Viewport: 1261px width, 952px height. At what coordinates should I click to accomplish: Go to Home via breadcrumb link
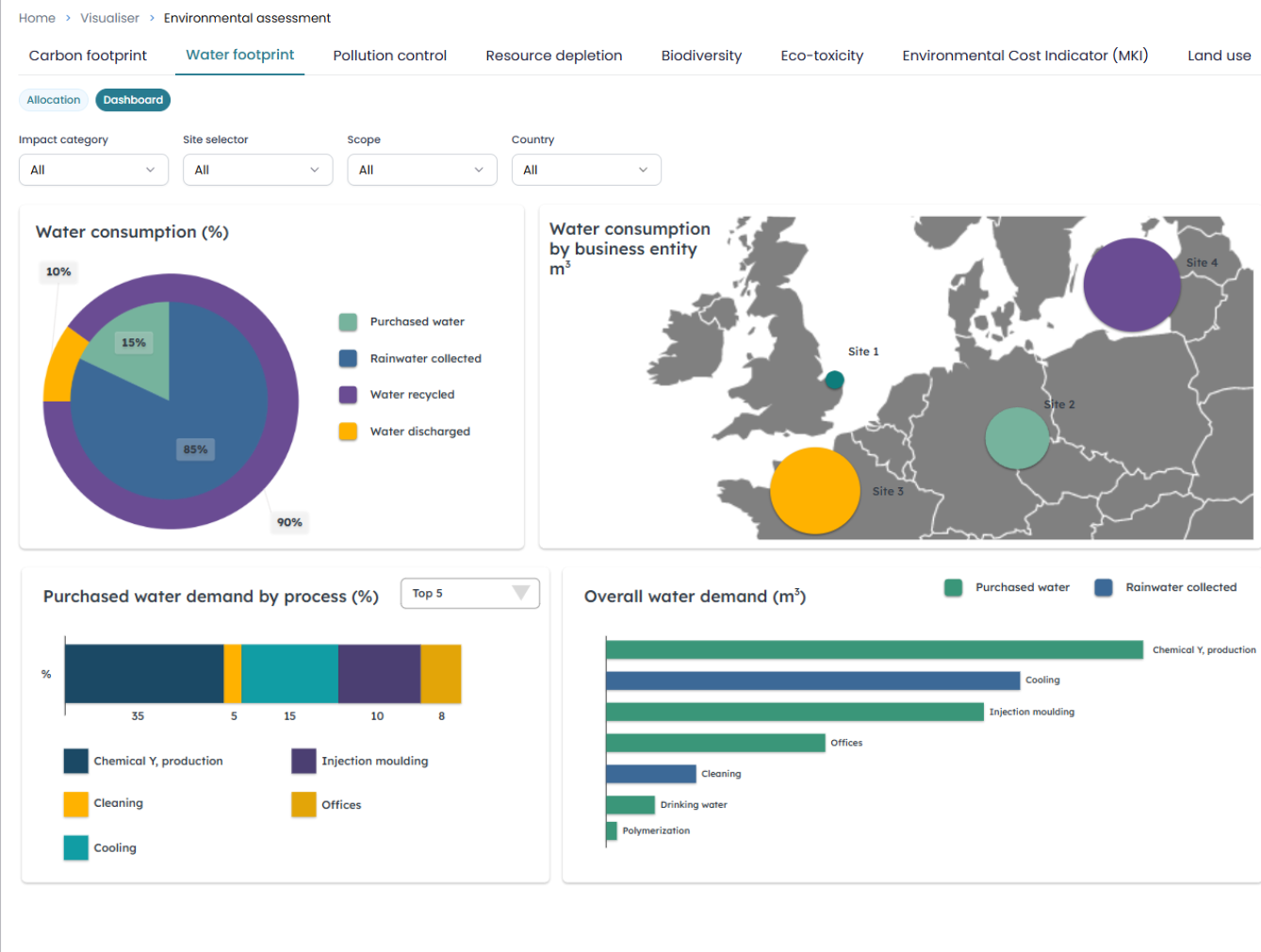pos(37,18)
